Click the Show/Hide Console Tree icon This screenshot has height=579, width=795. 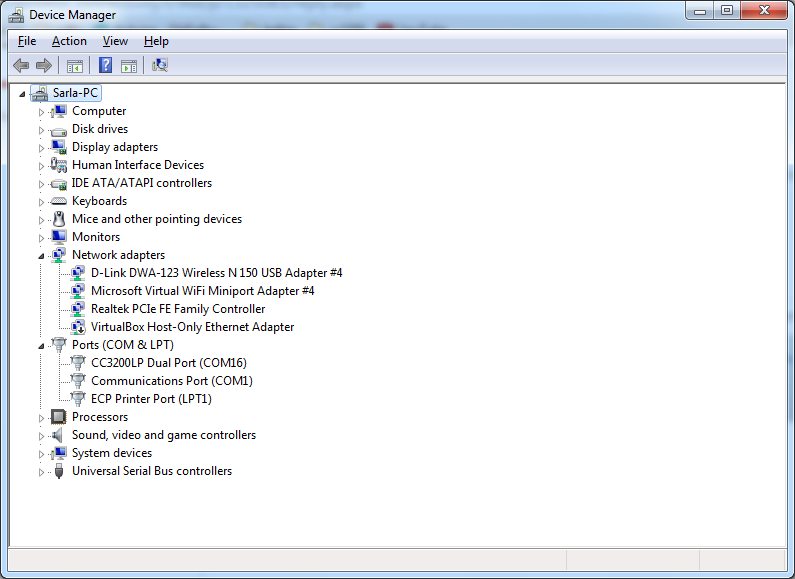[x=75, y=65]
